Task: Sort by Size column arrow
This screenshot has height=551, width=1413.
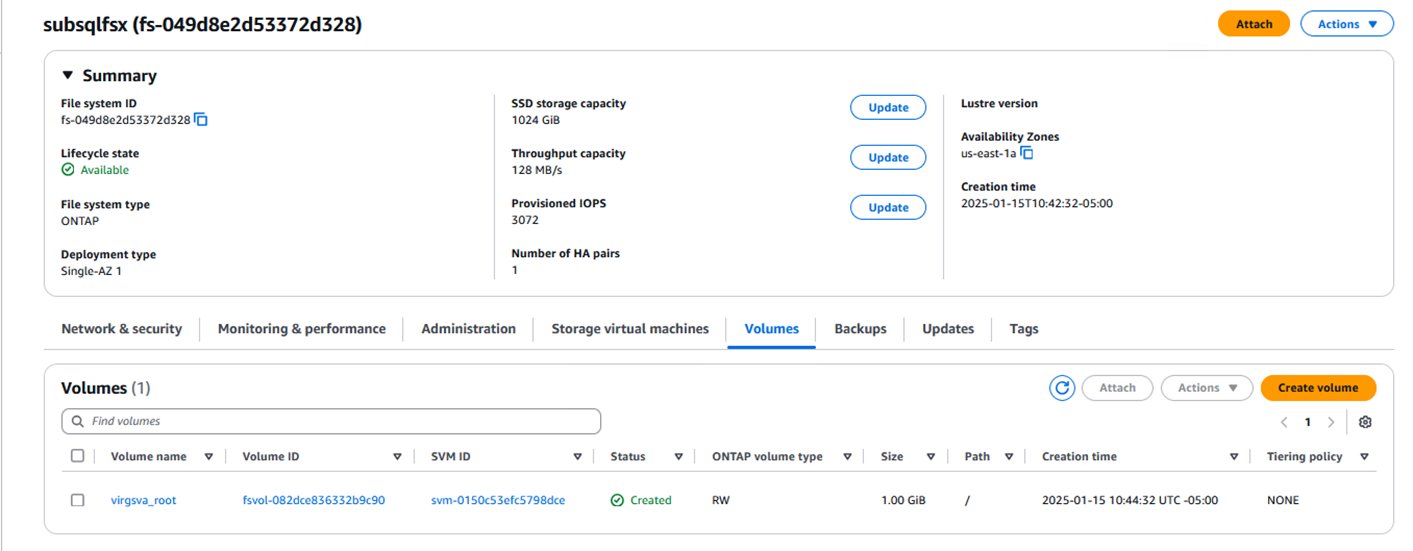Action: pos(931,457)
